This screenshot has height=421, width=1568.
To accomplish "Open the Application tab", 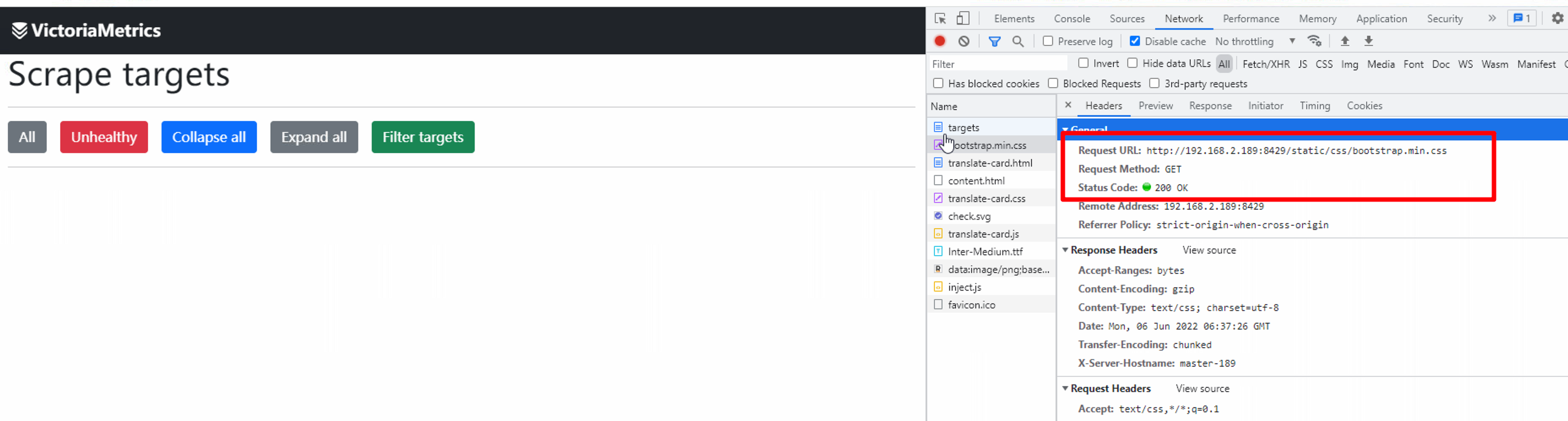I will [1381, 18].
